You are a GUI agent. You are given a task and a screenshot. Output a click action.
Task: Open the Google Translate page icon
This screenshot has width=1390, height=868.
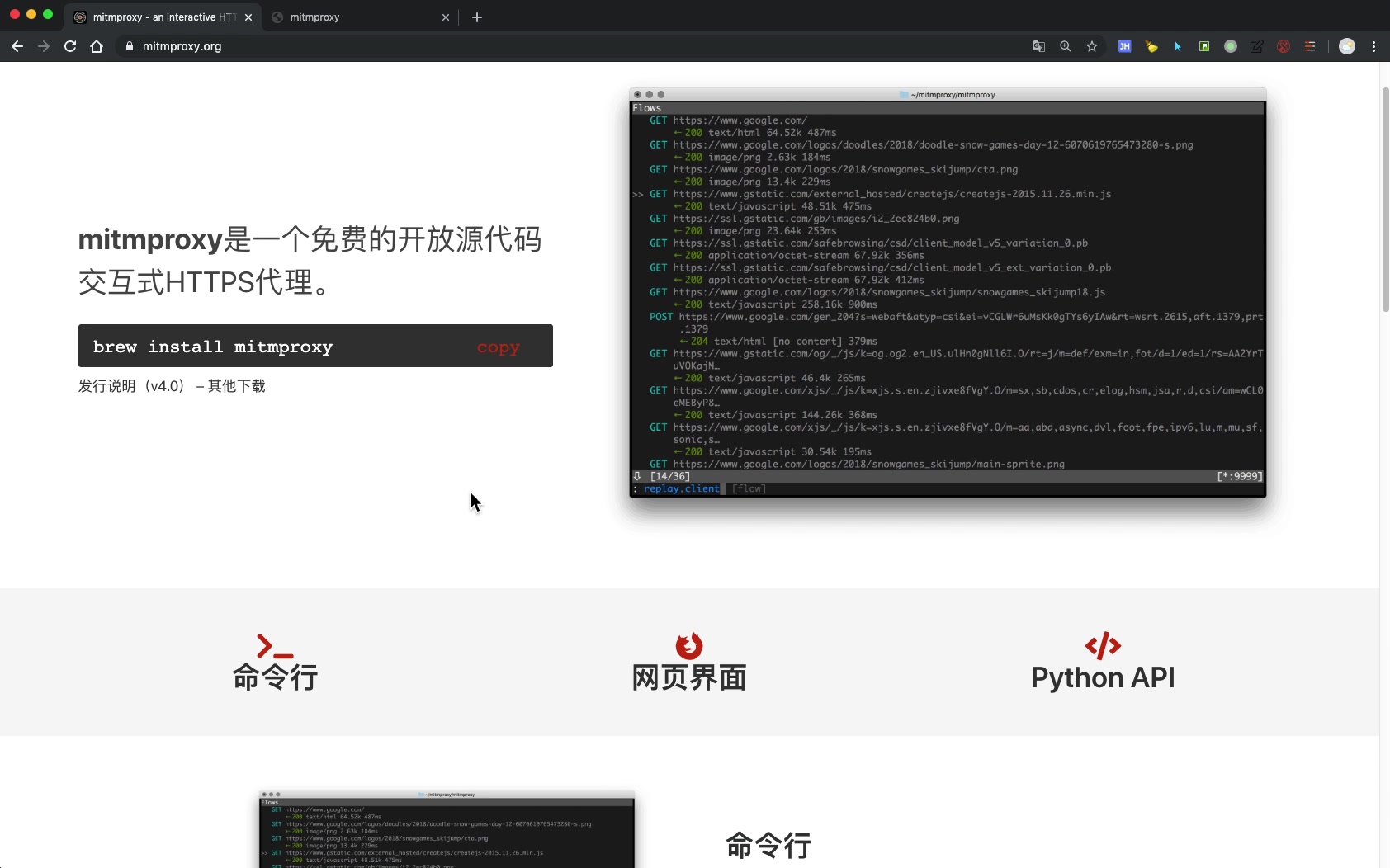(1039, 46)
